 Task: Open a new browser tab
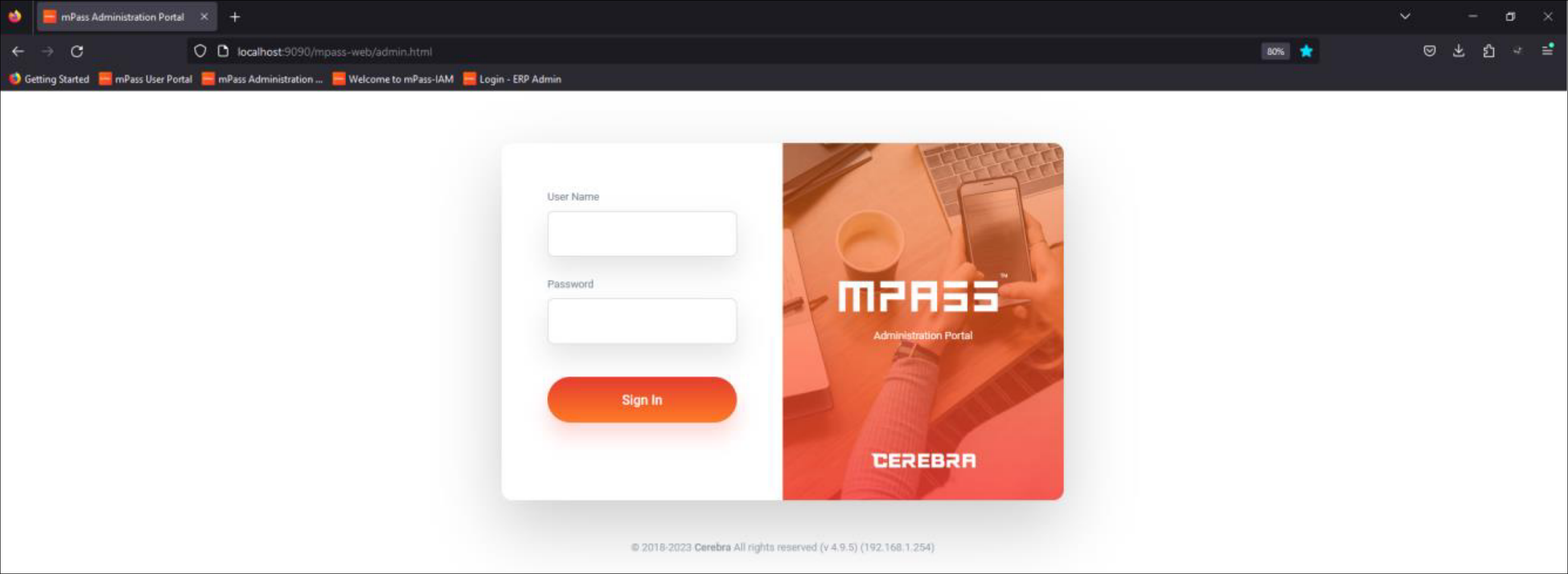[x=235, y=17]
